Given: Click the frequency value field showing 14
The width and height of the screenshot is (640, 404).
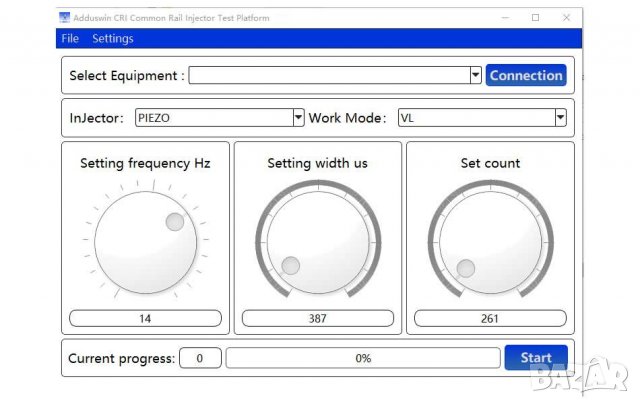Looking at the screenshot, I should (145, 318).
